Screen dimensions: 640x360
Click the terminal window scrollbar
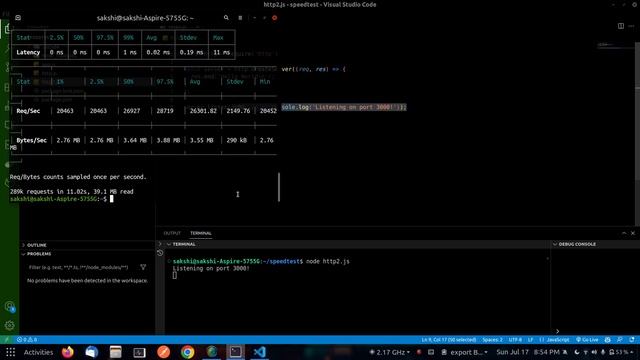279,187
